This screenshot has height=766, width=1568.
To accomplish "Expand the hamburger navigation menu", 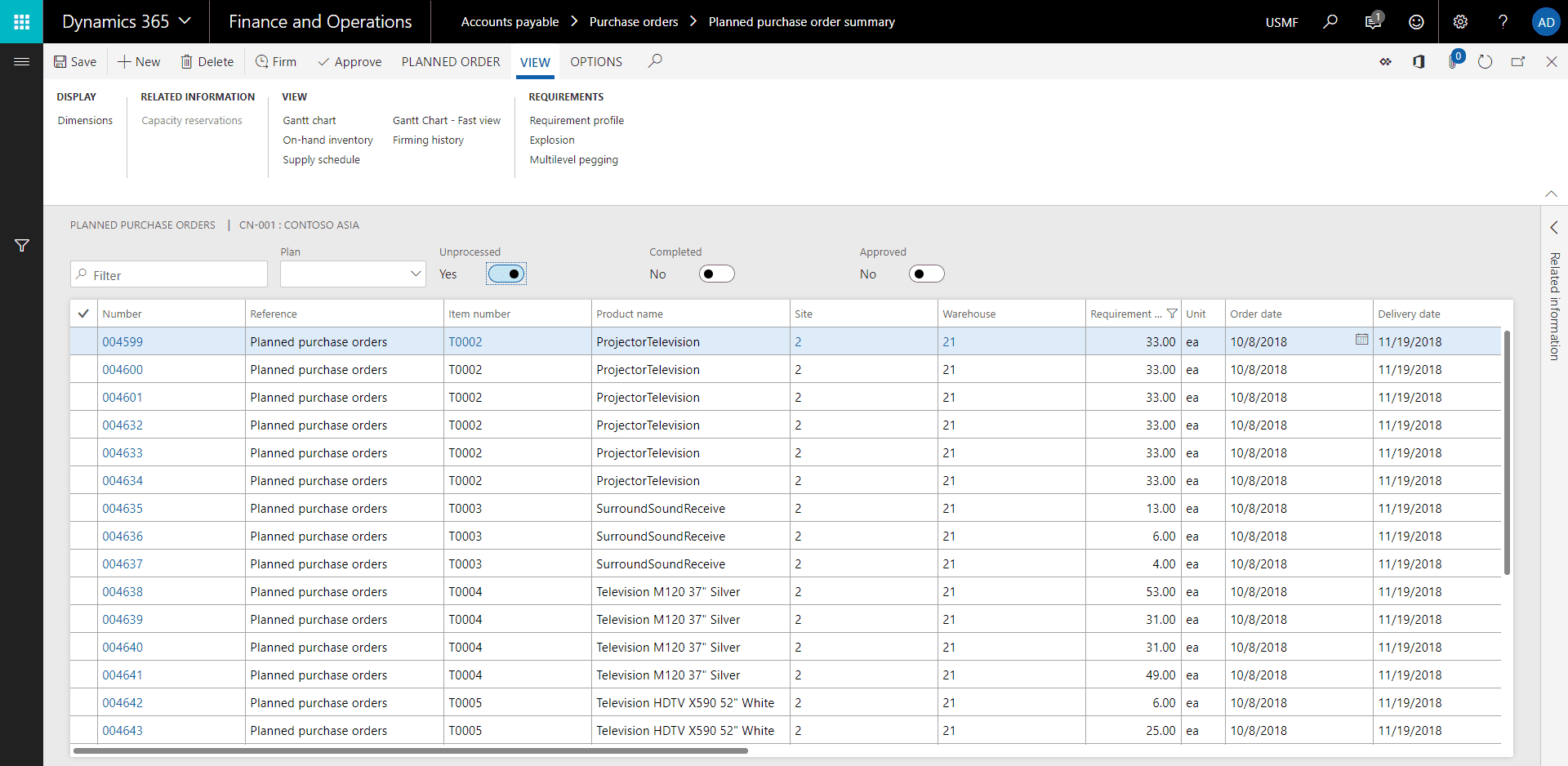I will coord(22,62).
